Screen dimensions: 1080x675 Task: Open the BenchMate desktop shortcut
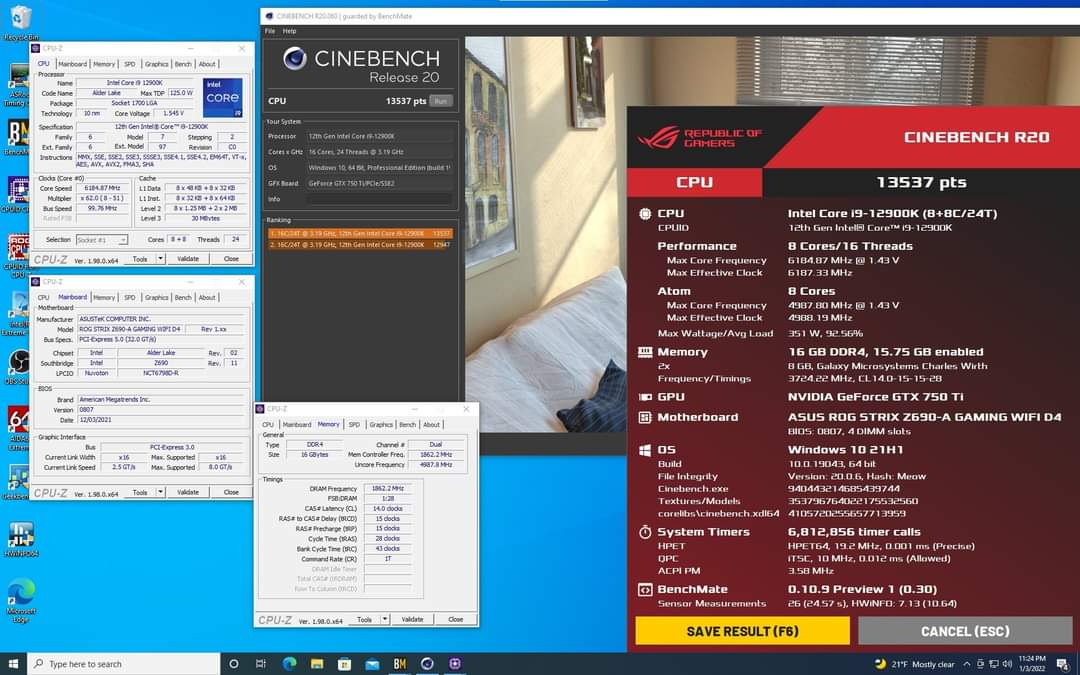pos(18,136)
